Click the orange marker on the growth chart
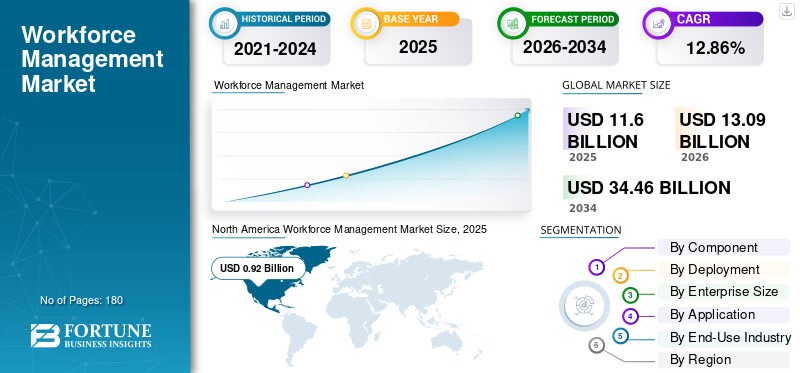This screenshot has height=373, width=800. click(x=346, y=176)
